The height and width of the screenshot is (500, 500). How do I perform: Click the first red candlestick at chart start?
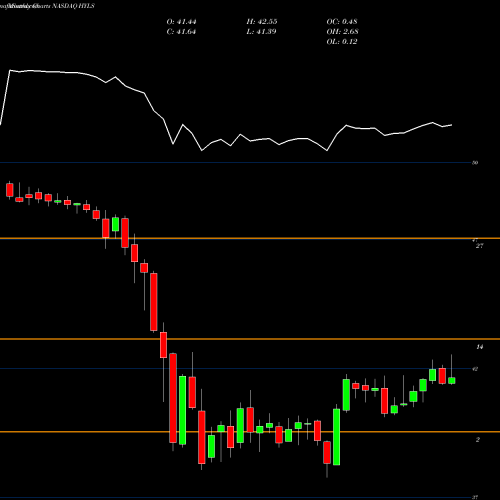tap(10, 190)
